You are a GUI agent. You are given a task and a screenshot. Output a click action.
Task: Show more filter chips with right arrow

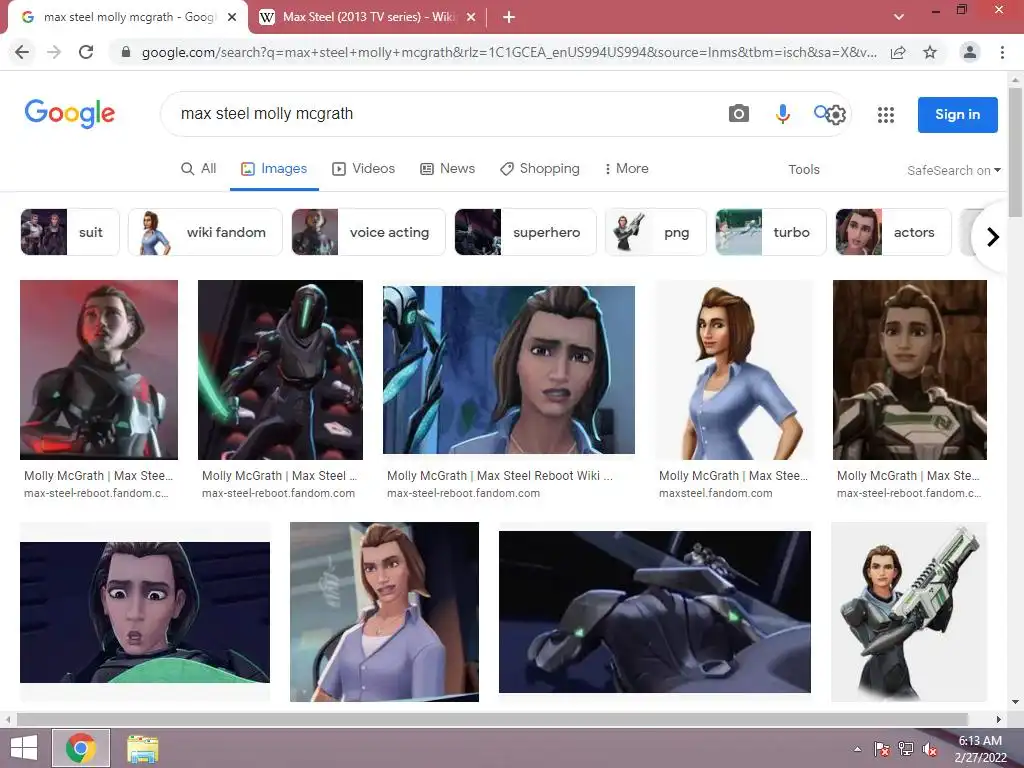click(993, 236)
